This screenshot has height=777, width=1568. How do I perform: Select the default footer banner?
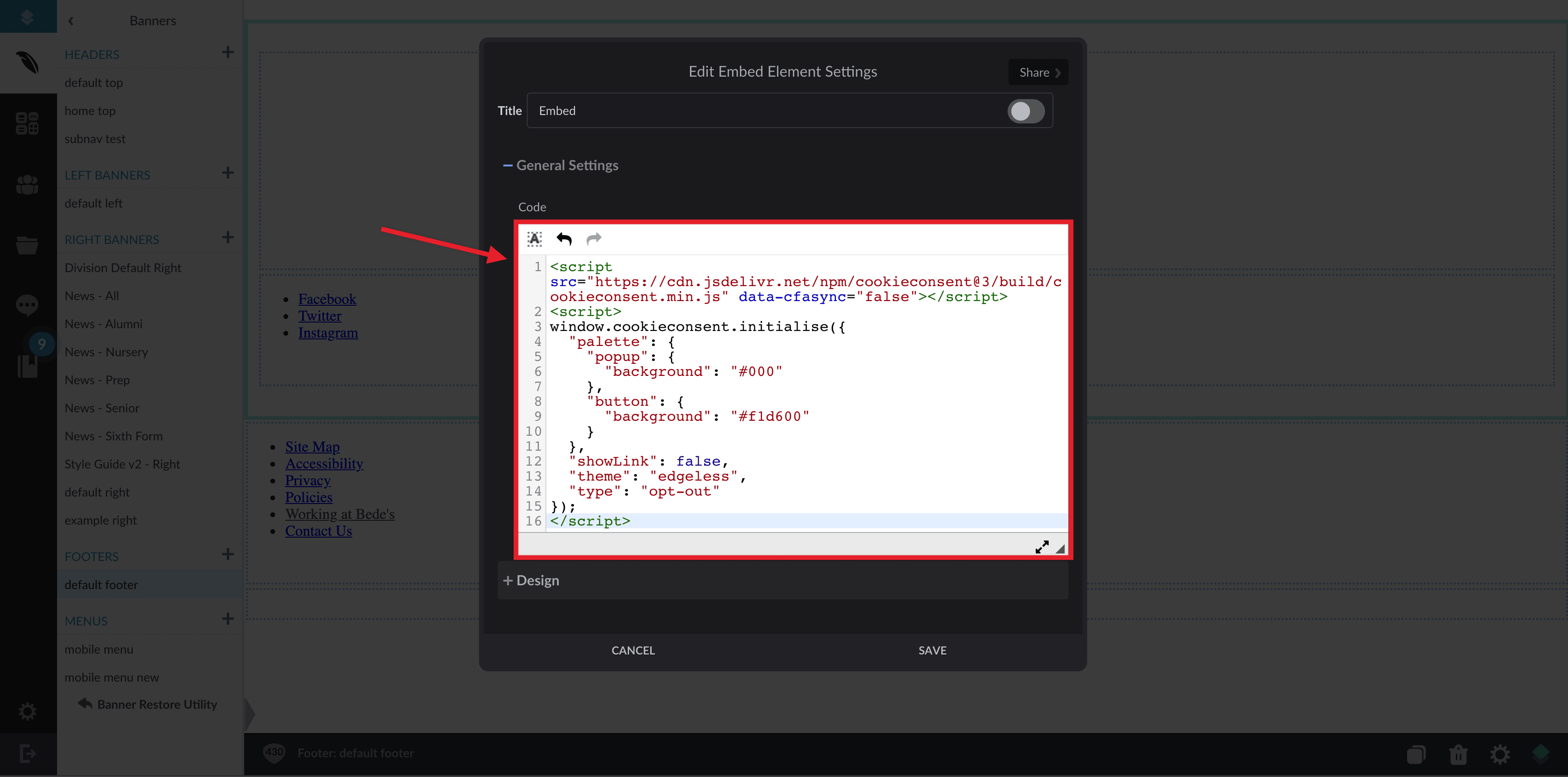point(150,584)
